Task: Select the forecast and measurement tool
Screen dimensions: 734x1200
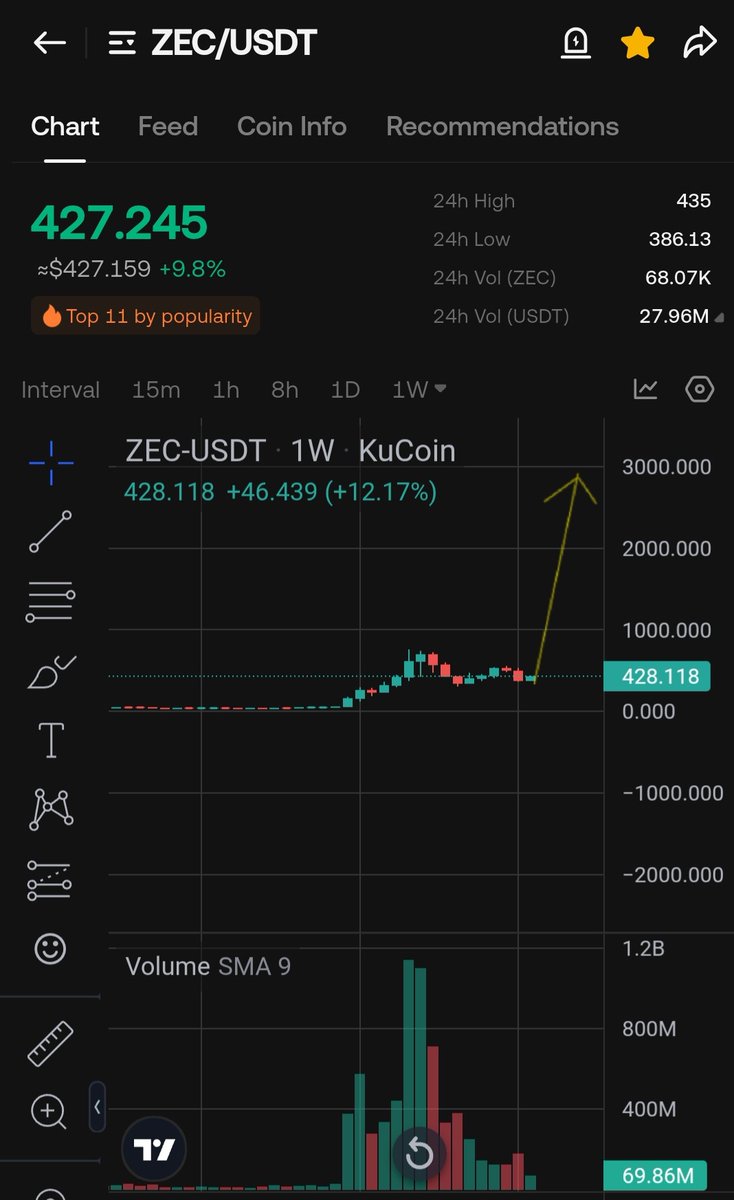Action: (51, 880)
